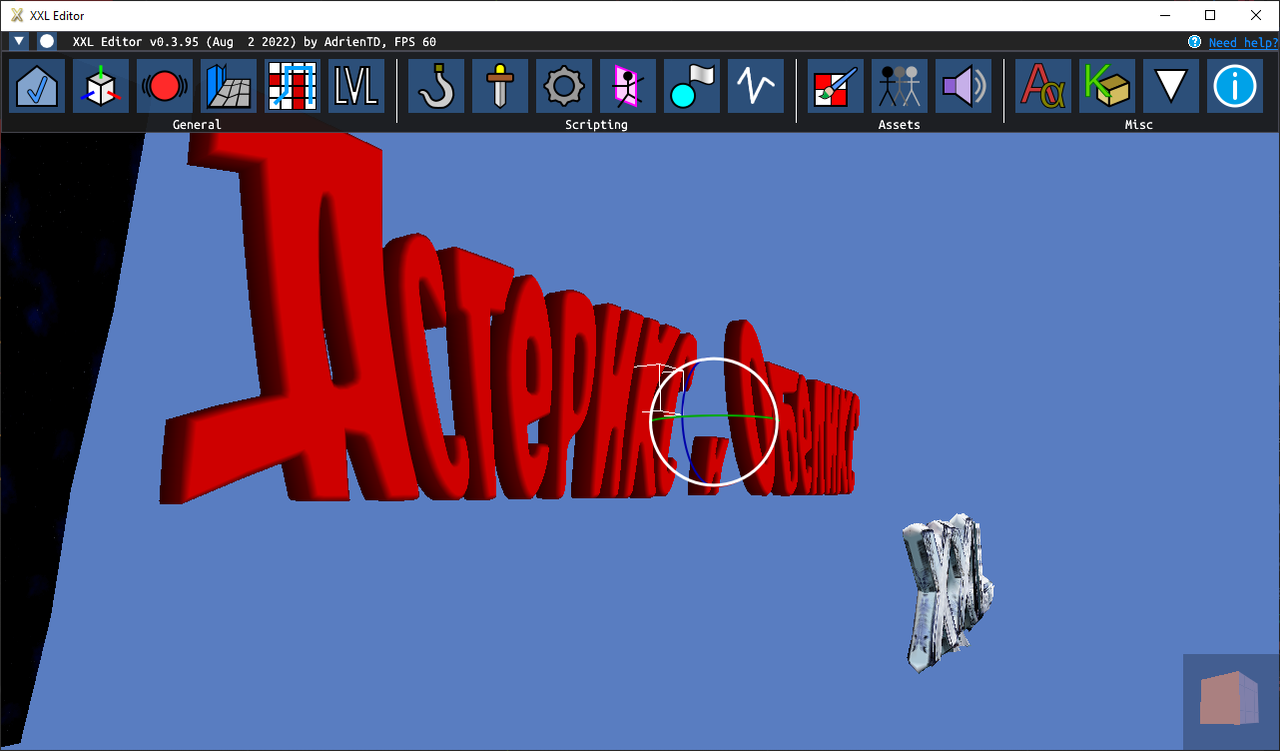
Task: Open the gear component icon
Action: (x=564, y=86)
